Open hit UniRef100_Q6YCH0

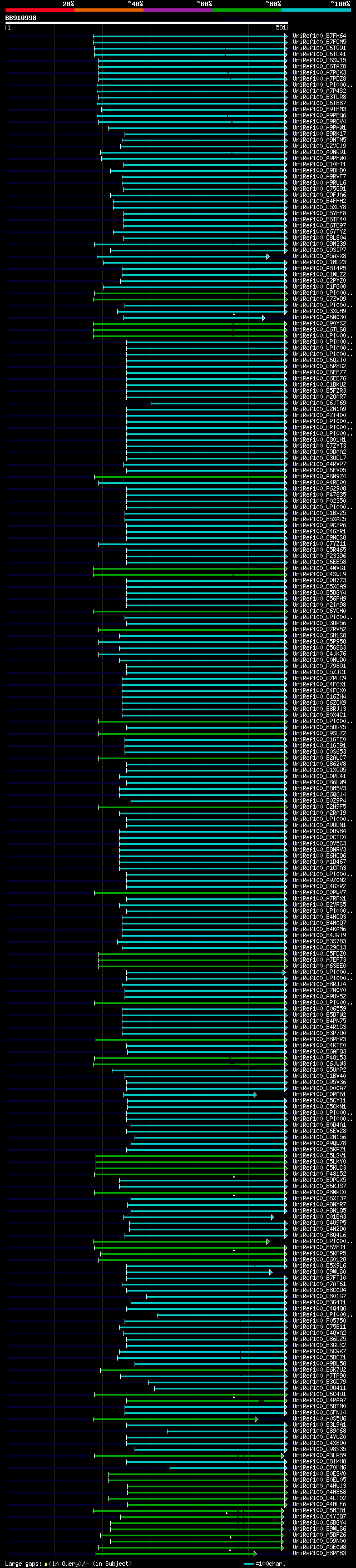click(319, 611)
